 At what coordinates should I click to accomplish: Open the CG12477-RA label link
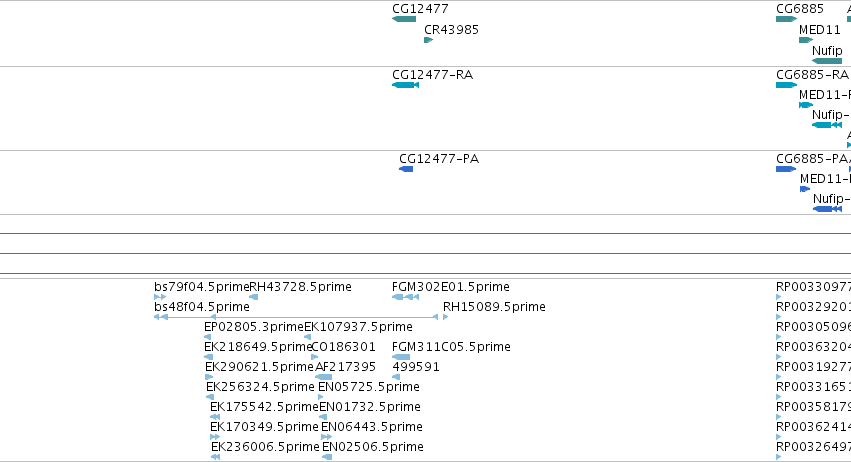(x=433, y=74)
